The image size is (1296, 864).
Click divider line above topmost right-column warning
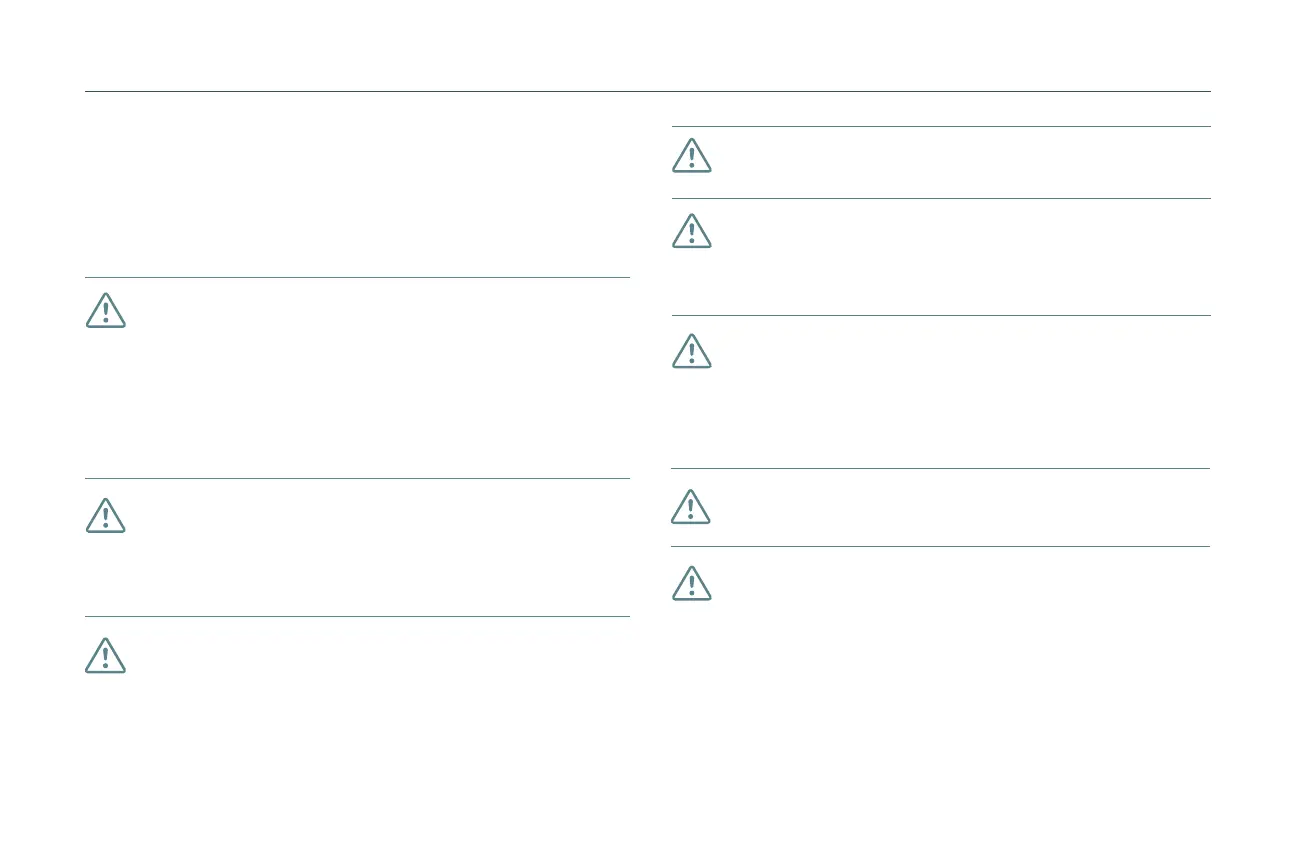pyautogui.click(x=940, y=127)
